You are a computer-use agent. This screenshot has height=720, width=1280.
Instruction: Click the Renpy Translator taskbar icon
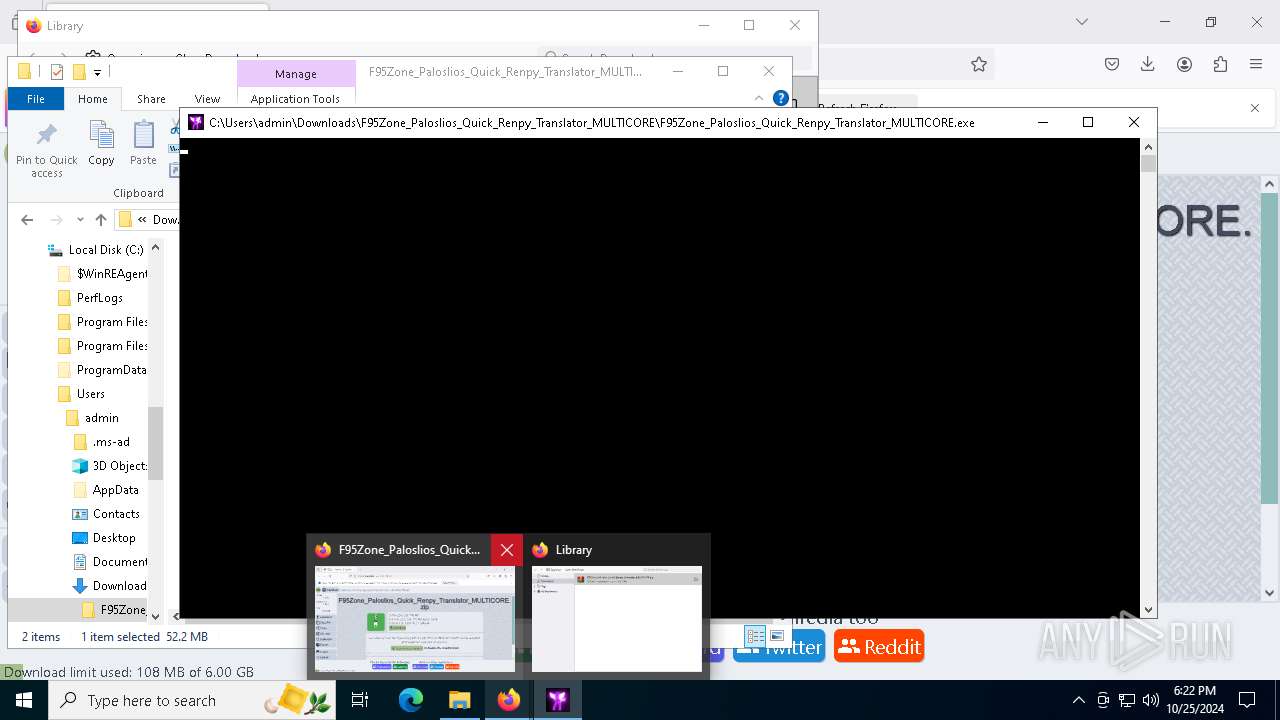[558, 700]
